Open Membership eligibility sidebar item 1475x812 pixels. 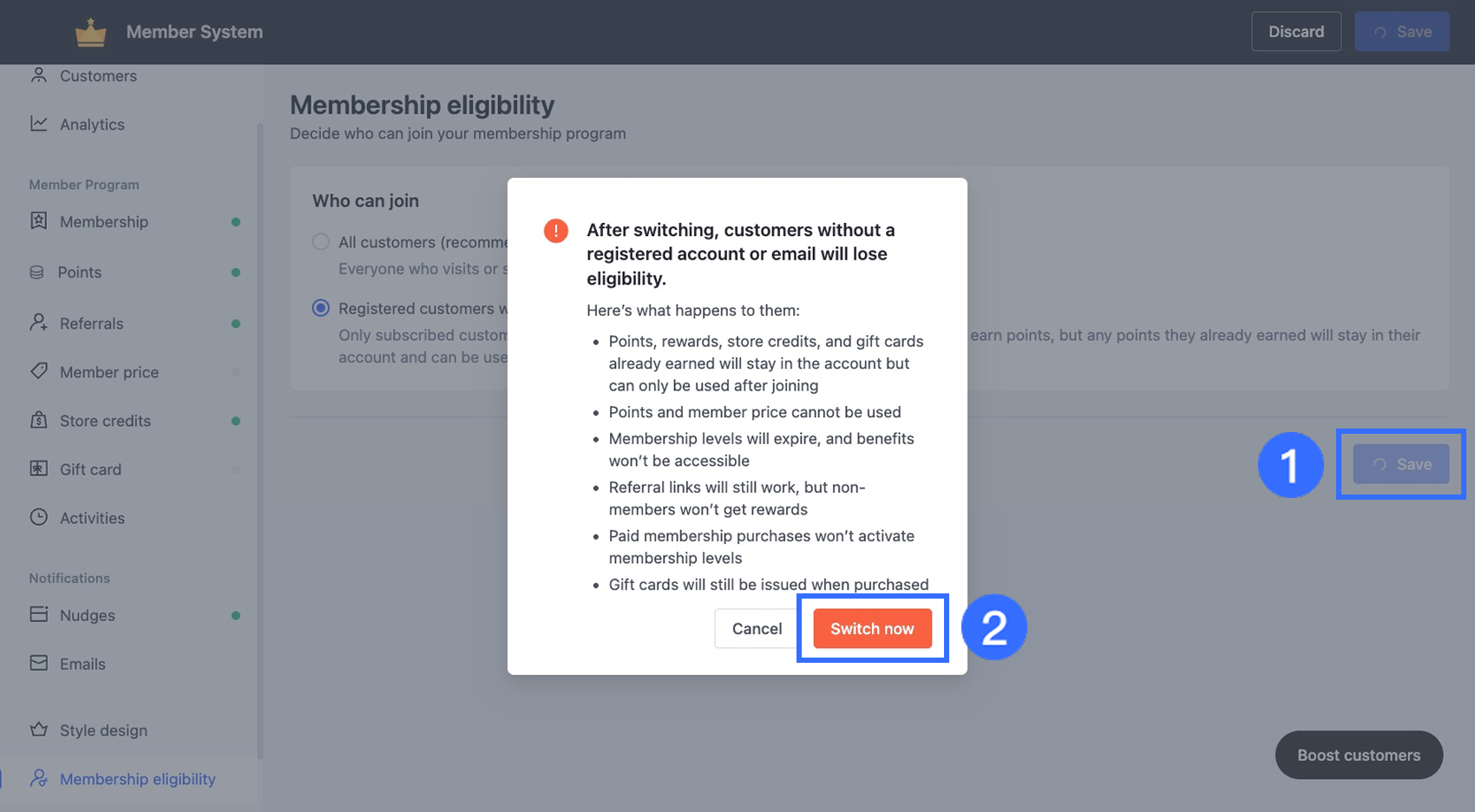(137, 779)
